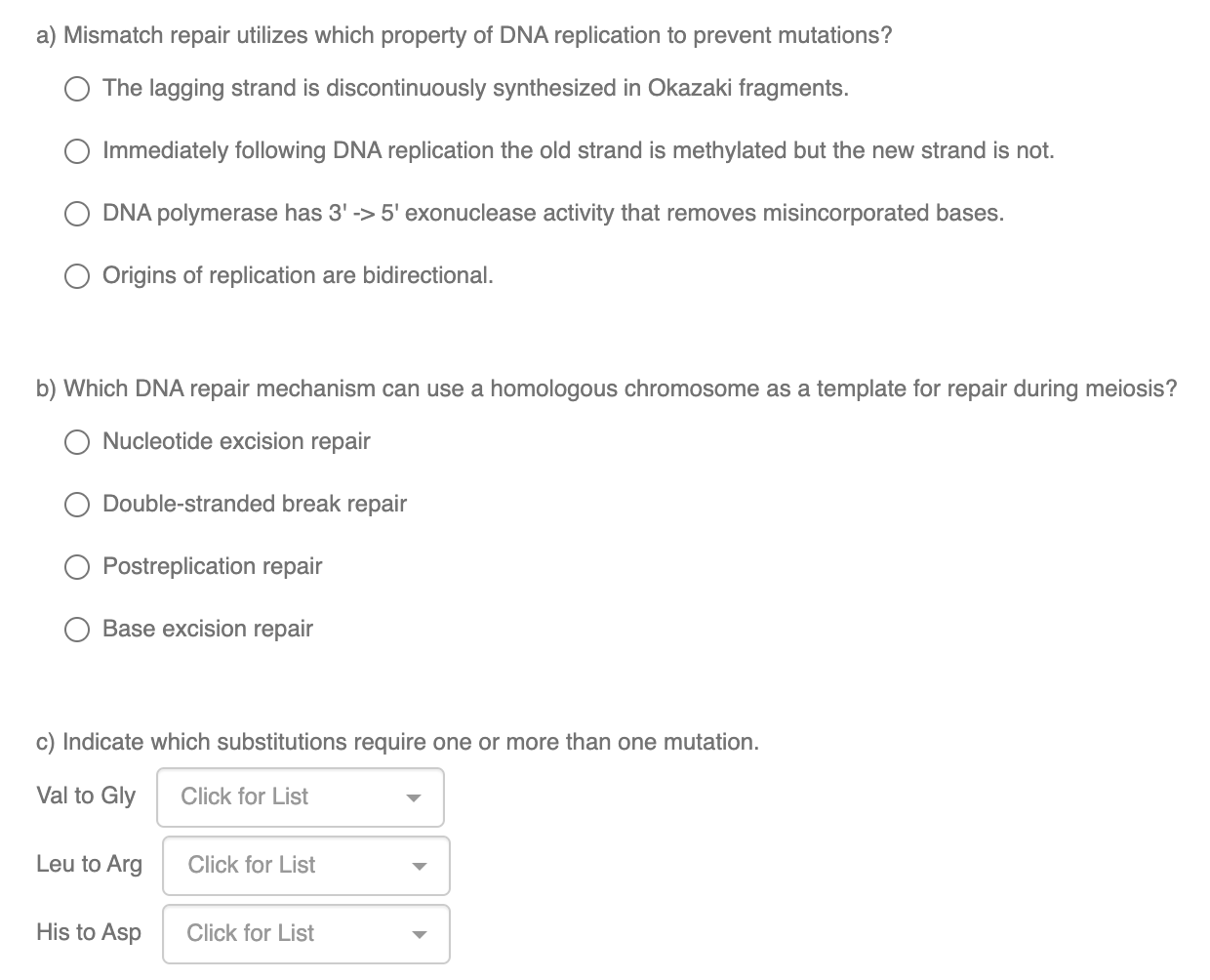Select the Okazaki fragments lagging strand answer
Screen dimensions: 1210x980
pos(78,89)
